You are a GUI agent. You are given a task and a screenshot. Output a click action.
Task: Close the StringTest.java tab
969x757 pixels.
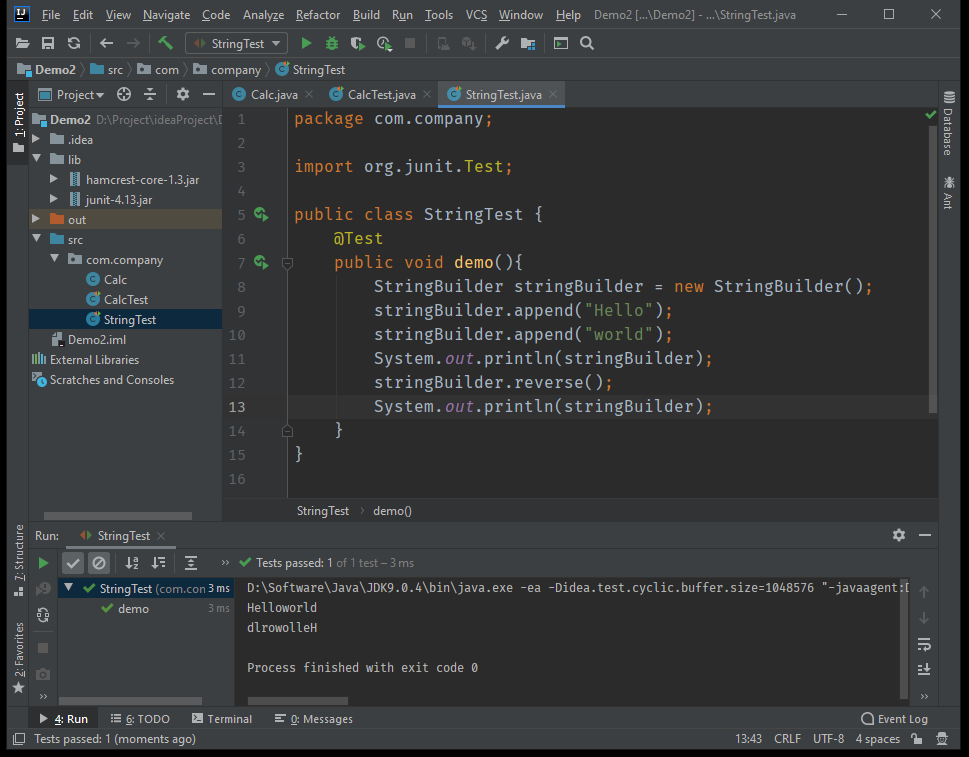pos(553,94)
